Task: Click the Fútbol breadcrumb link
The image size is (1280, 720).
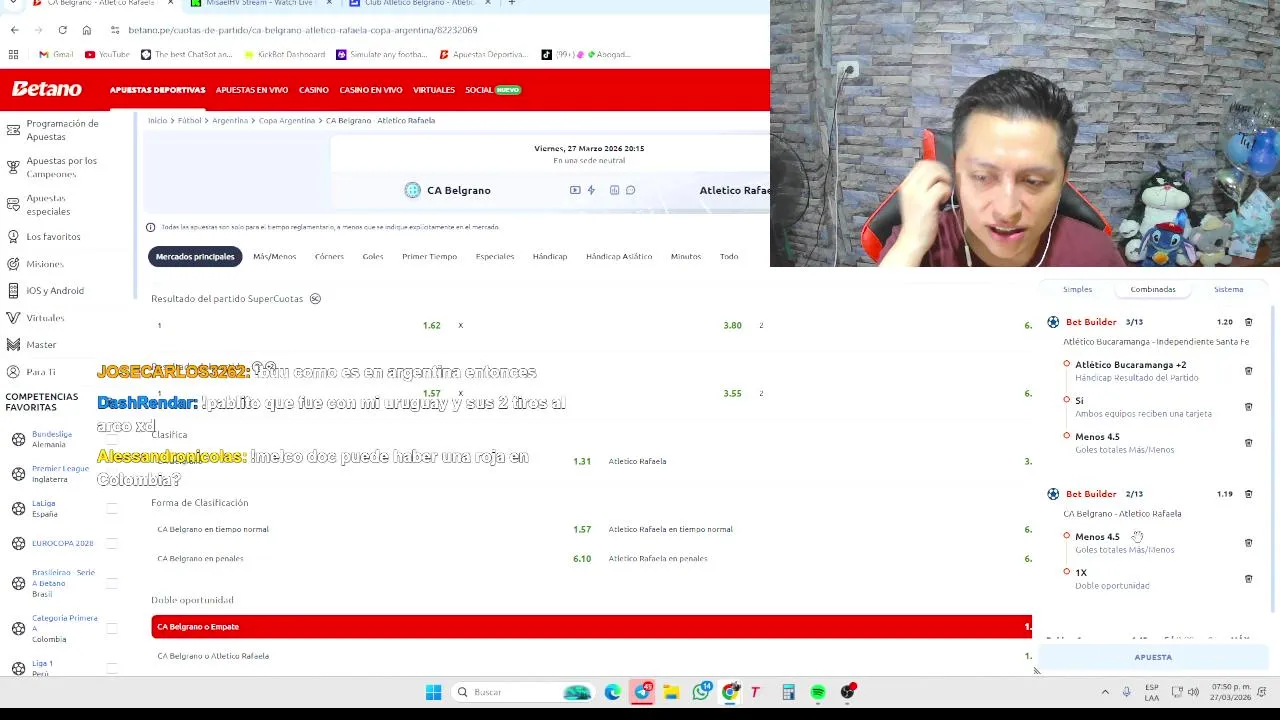Action: point(190,121)
